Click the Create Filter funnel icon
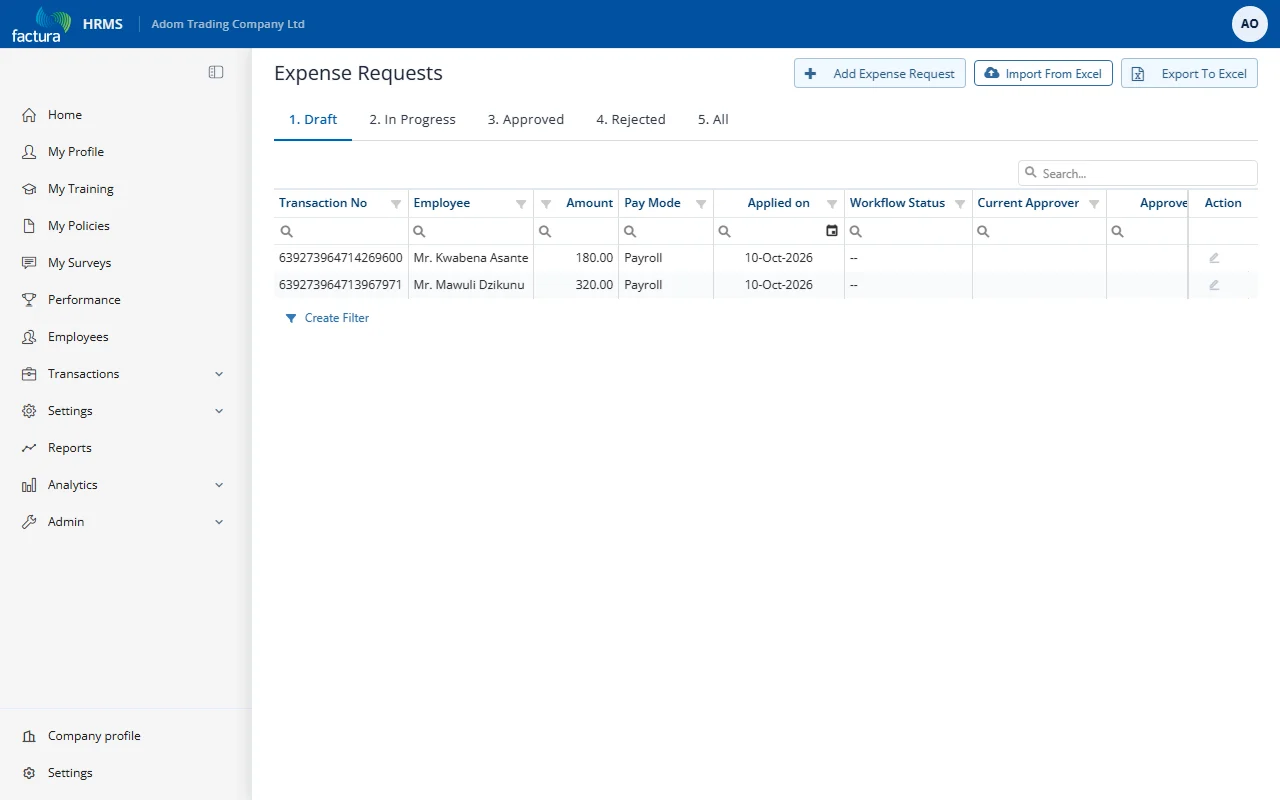Image resolution: width=1280 pixels, height=800 pixels. (291, 318)
